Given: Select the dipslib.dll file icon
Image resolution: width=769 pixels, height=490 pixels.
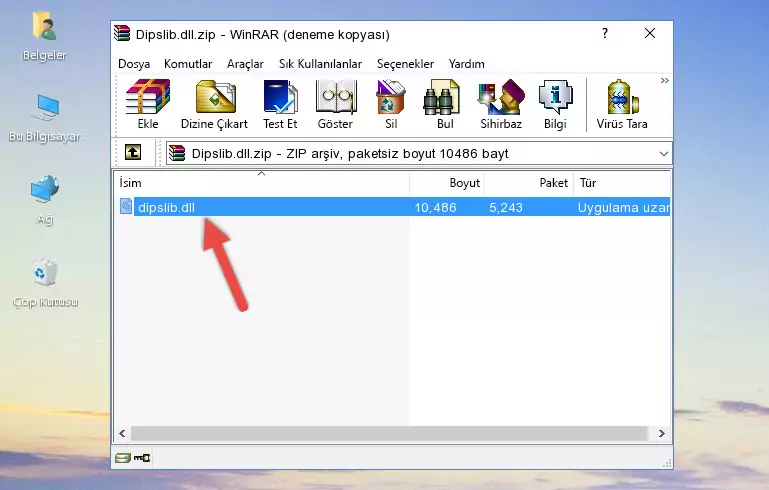Looking at the screenshot, I should pyautogui.click(x=126, y=206).
